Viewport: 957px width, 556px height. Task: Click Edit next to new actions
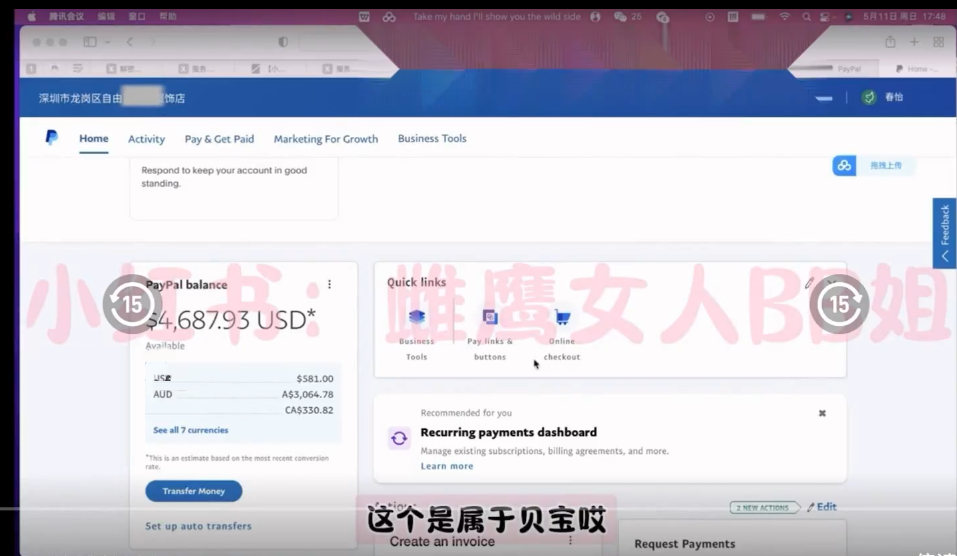point(822,507)
